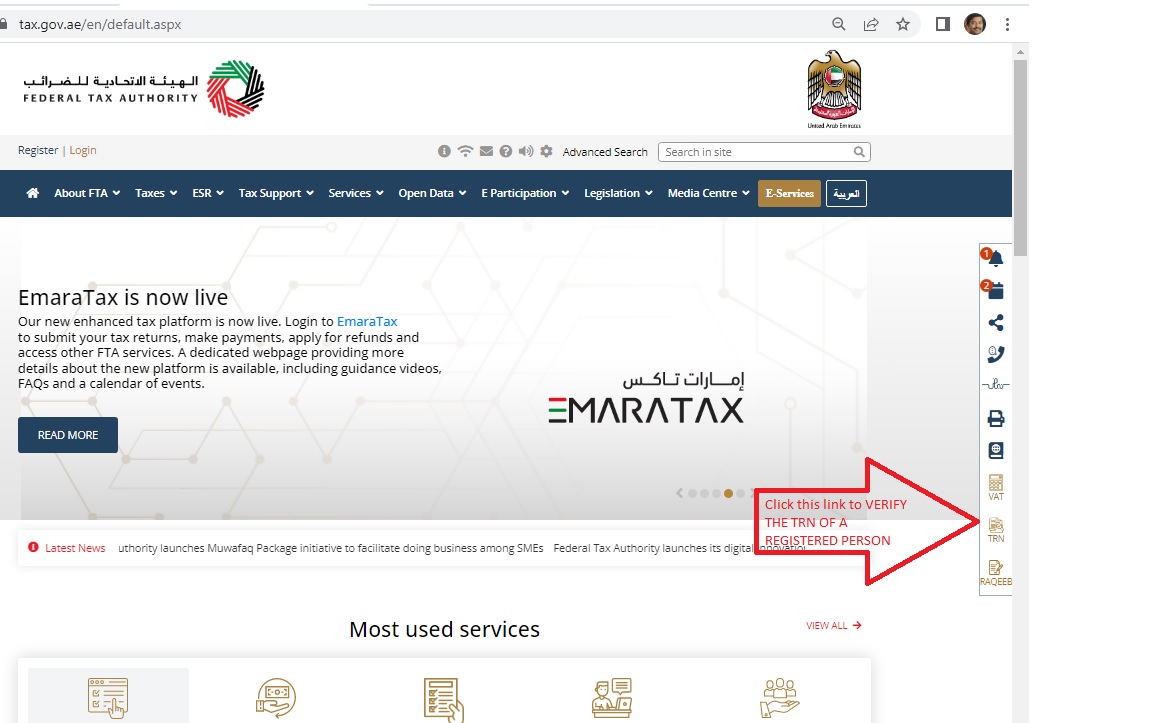This screenshot has height=723, width=1151.
Task: Open the browser side panel icon
Action: (x=943, y=24)
